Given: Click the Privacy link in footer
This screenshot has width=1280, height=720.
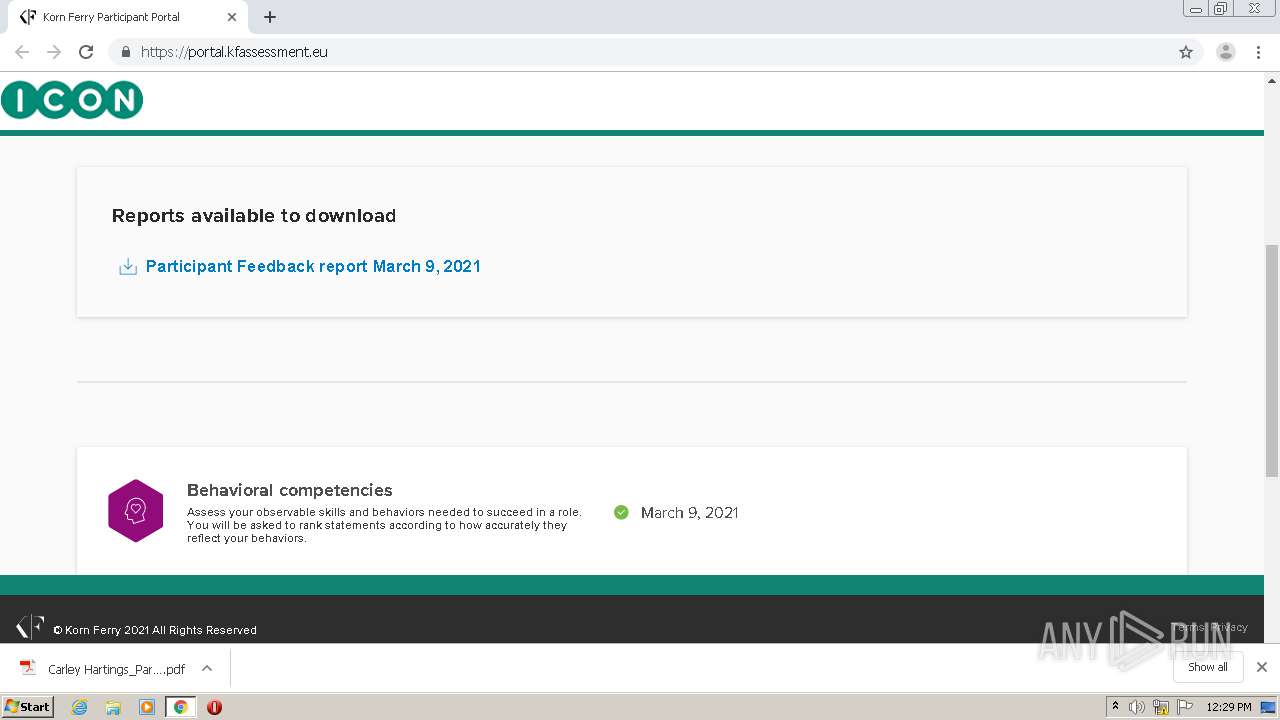Looking at the screenshot, I should (x=1229, y=627).
